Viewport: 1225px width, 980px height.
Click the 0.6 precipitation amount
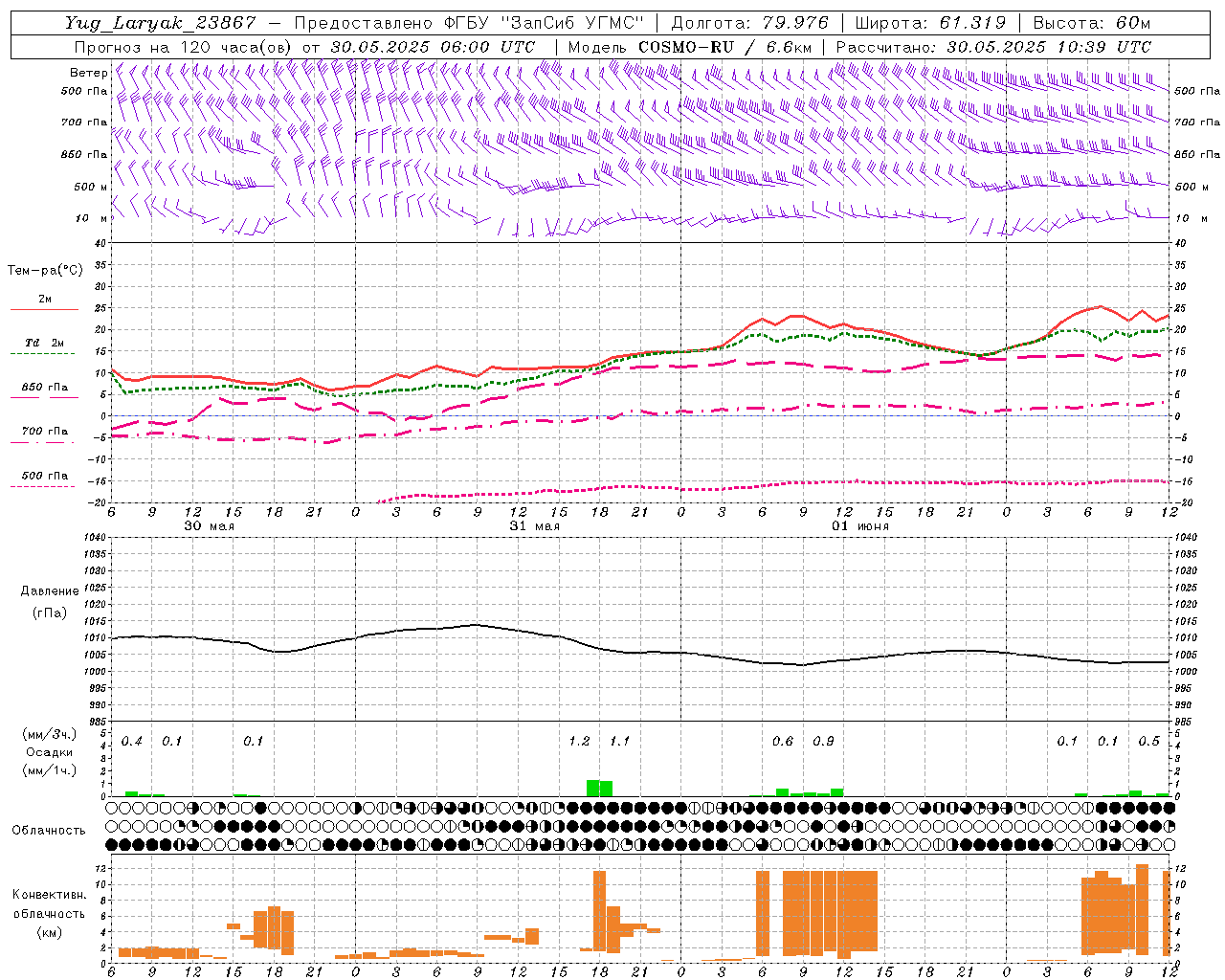[783, 742]
